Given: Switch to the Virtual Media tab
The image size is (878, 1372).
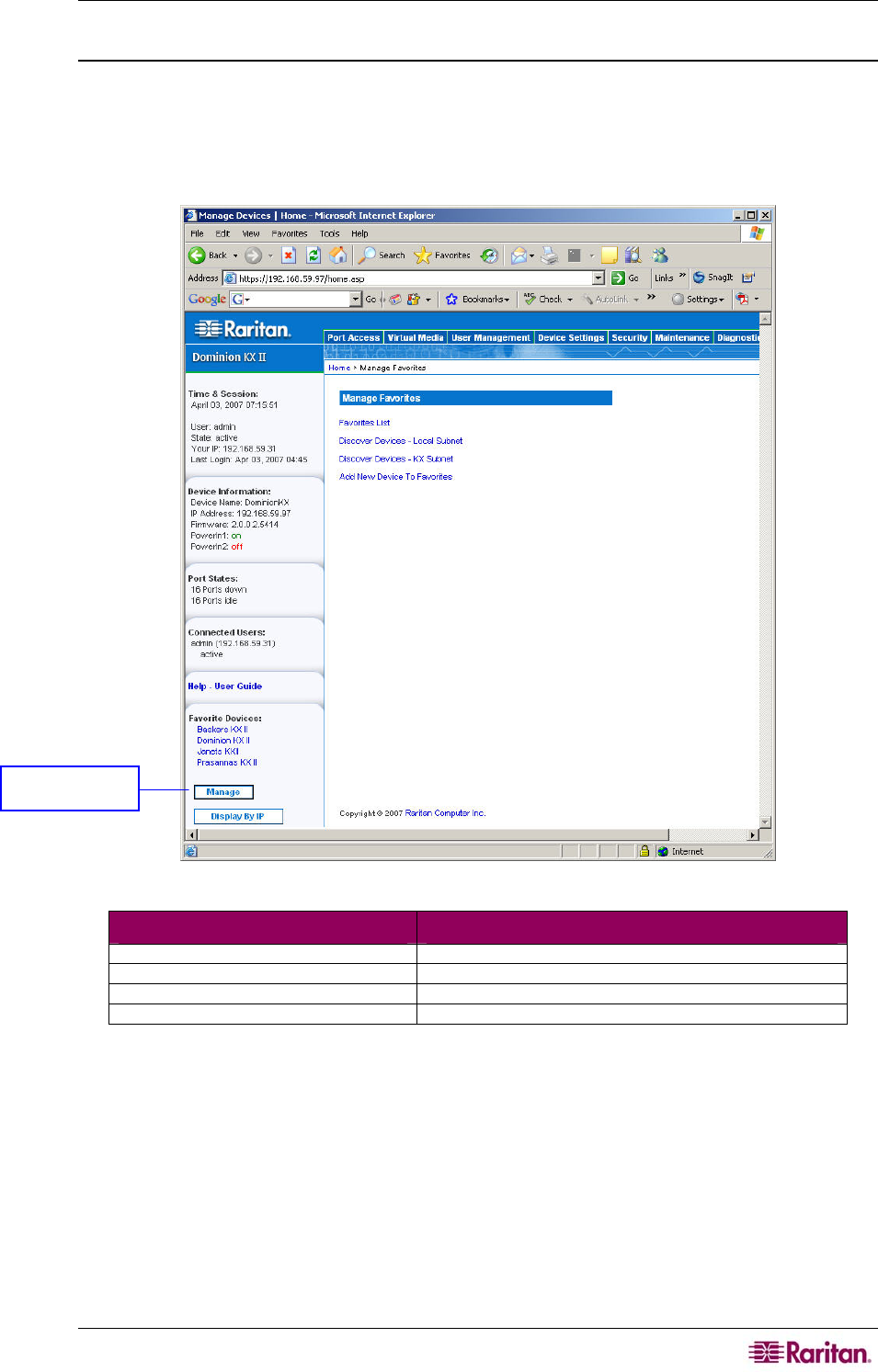Looking at the screenshot, I should tap(416, 338).
